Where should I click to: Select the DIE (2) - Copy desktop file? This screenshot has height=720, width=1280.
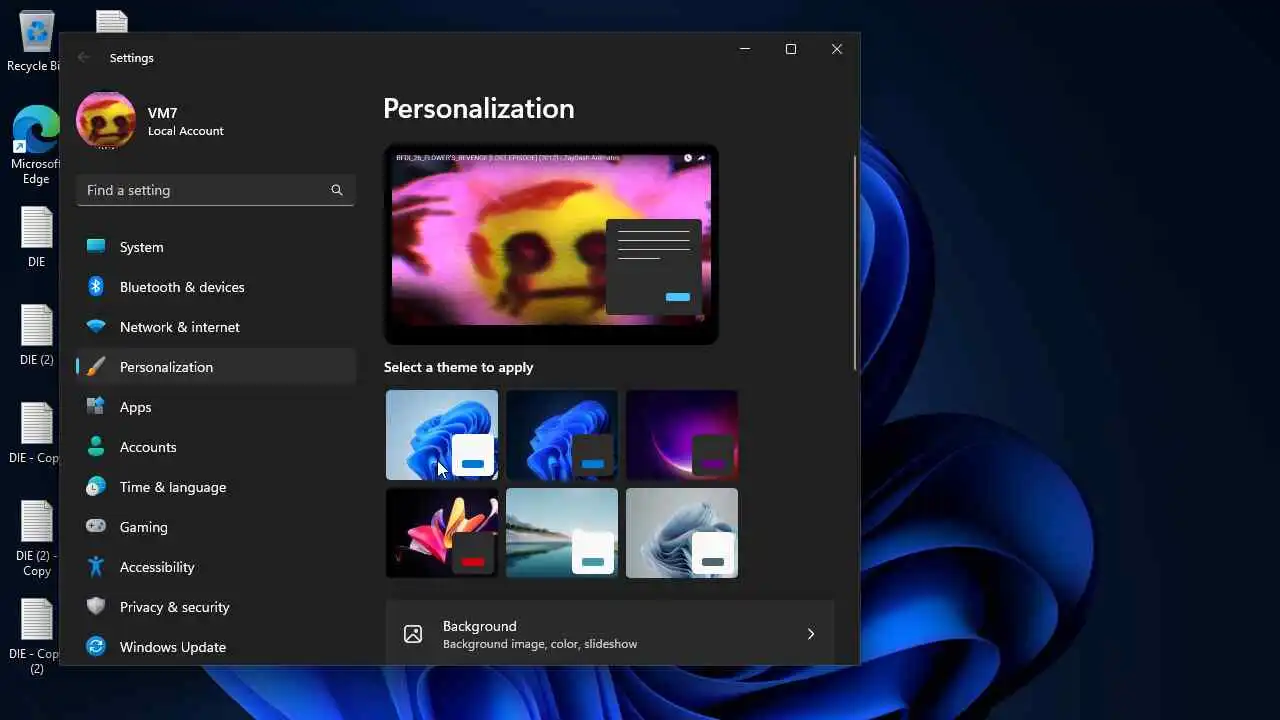pyautogui.click(x=36, y=538)
